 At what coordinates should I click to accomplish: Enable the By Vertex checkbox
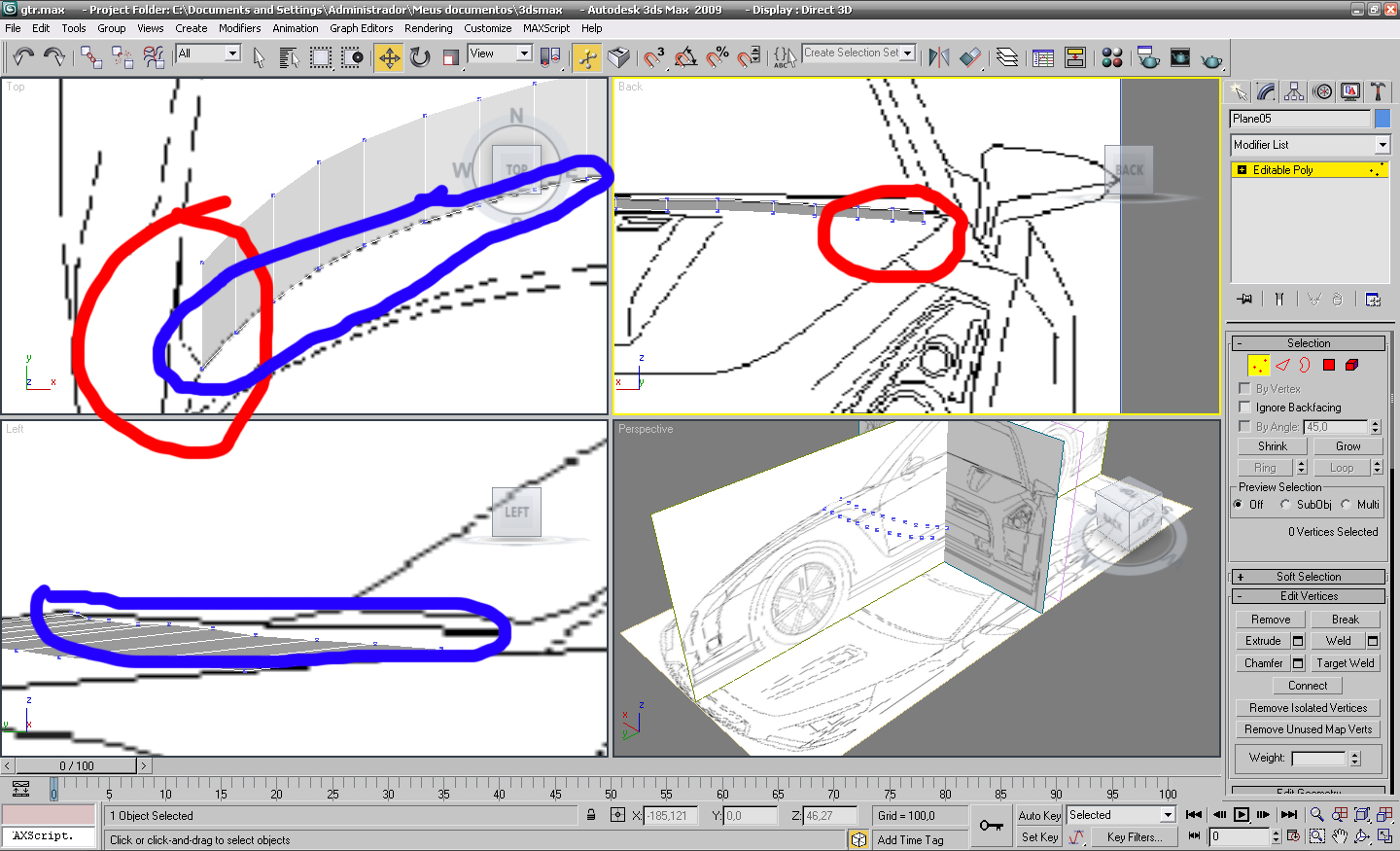1244,388
